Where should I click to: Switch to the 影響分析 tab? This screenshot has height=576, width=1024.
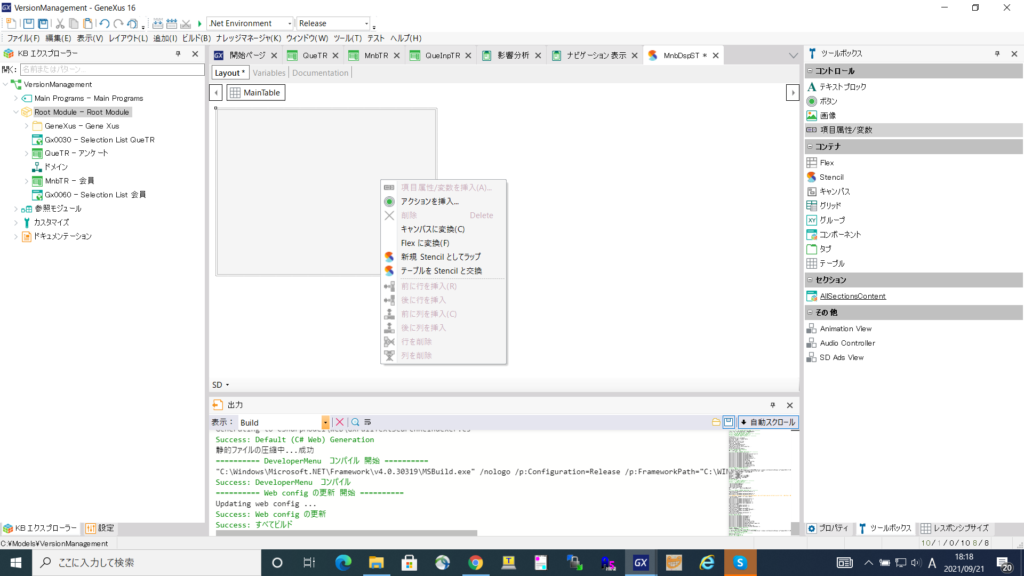pos(513,56)
